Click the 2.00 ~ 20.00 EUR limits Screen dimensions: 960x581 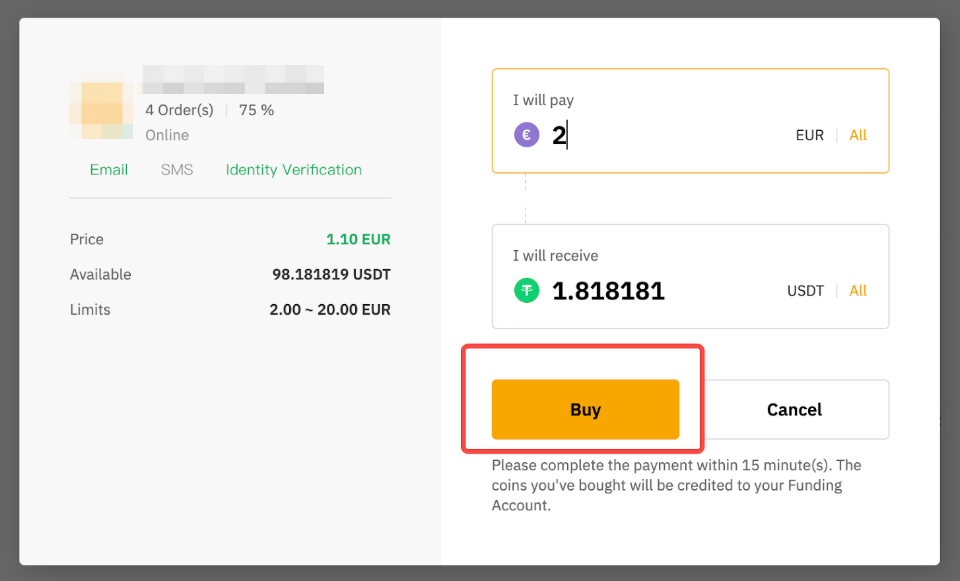(x=330, y=310)
